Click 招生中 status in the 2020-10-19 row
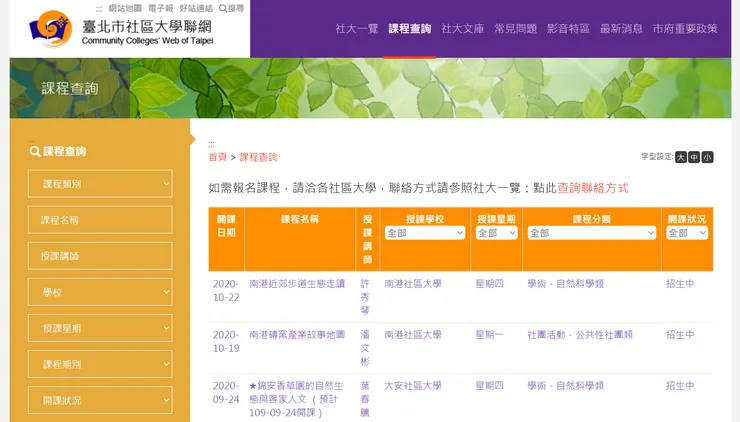 pyautogui.click(x=680, y=335)
